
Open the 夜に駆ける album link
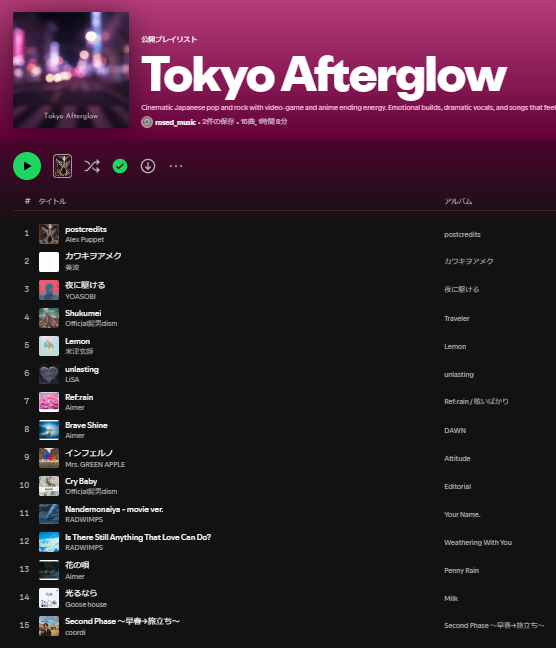[462, 289]
